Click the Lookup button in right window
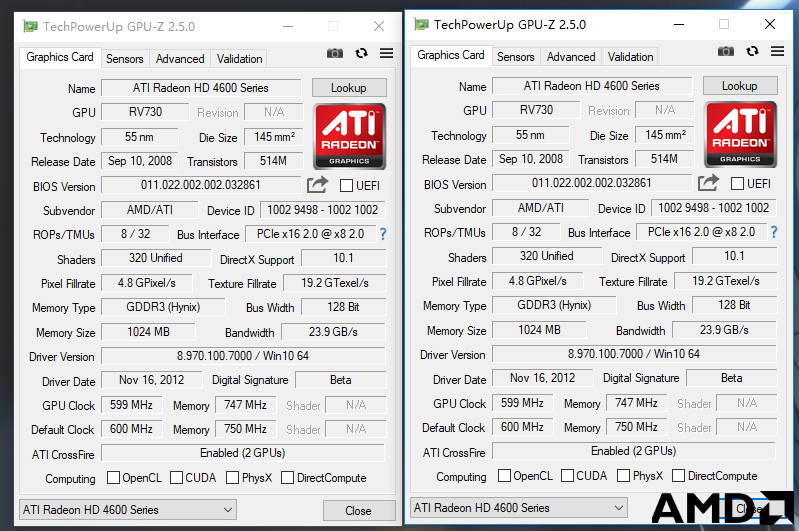The image size is (799, 531). [740, 86]
